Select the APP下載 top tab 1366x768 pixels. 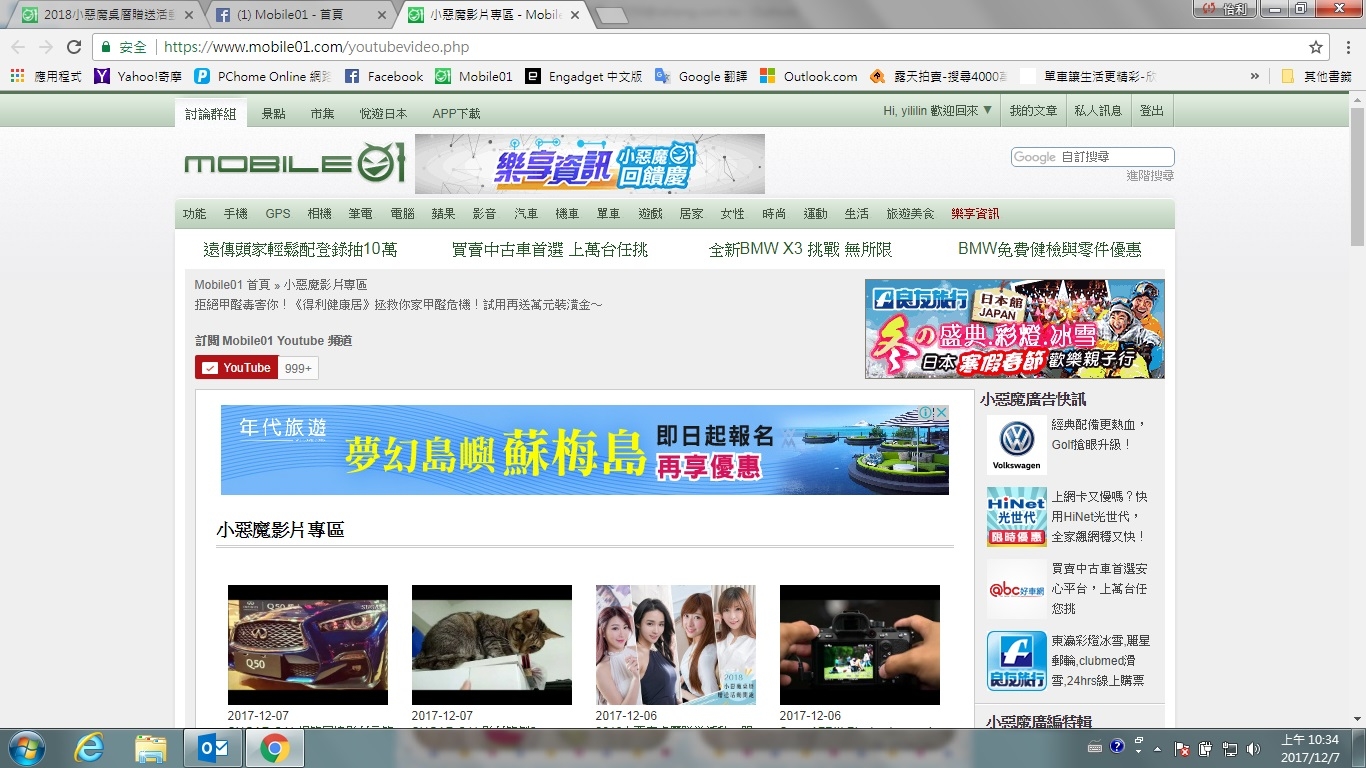click(x=456, y=113)
